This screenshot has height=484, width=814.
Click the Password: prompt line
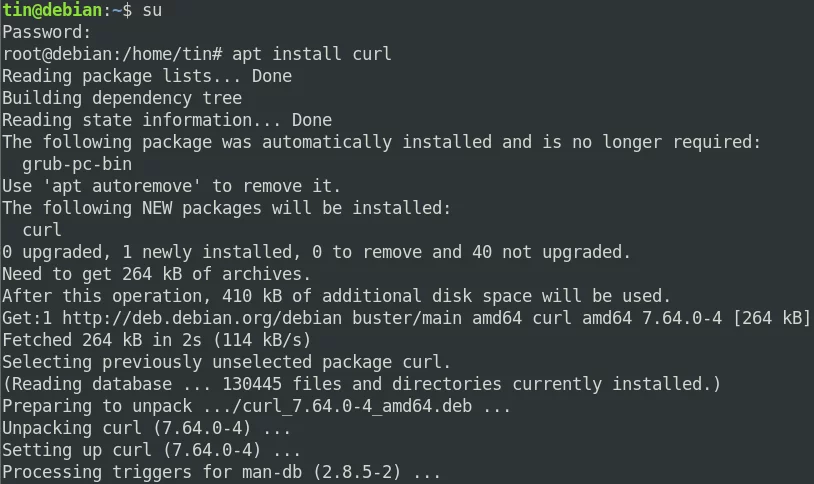pyautogui.click(x=47, y=32)
